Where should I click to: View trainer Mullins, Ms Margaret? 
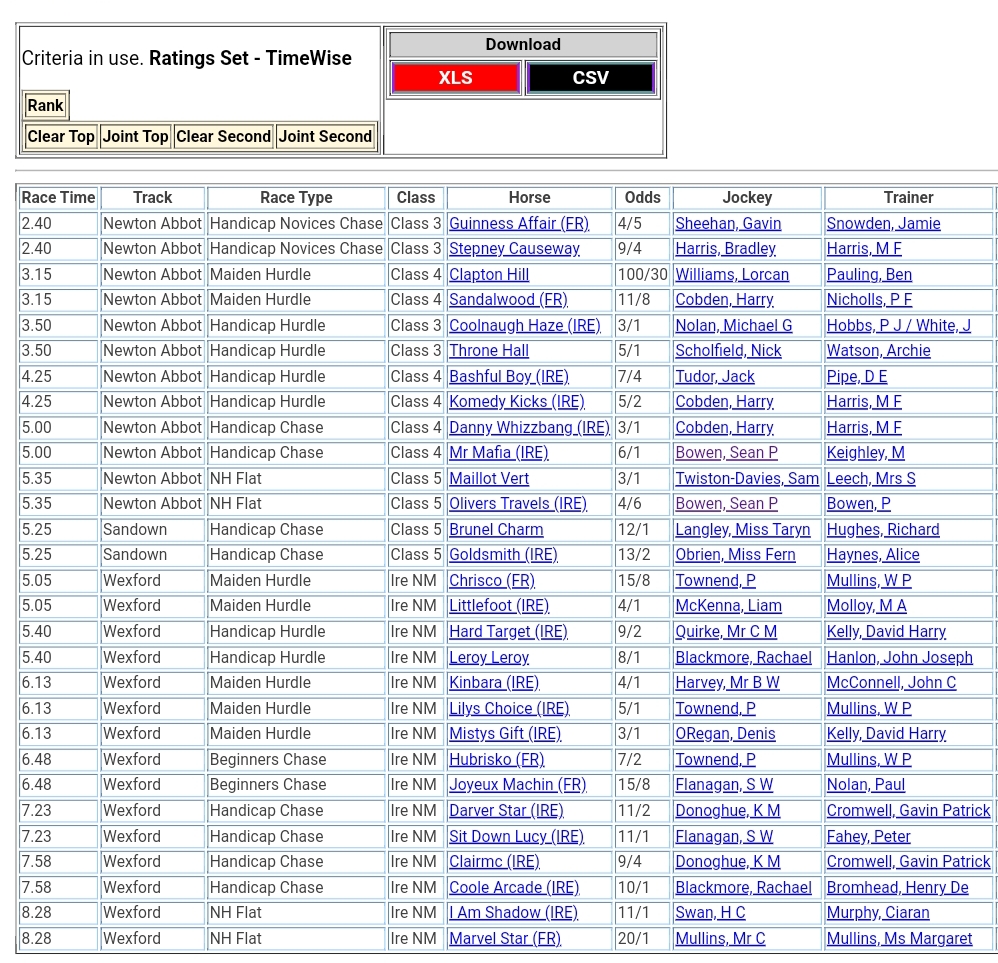[x=899, y=938]
